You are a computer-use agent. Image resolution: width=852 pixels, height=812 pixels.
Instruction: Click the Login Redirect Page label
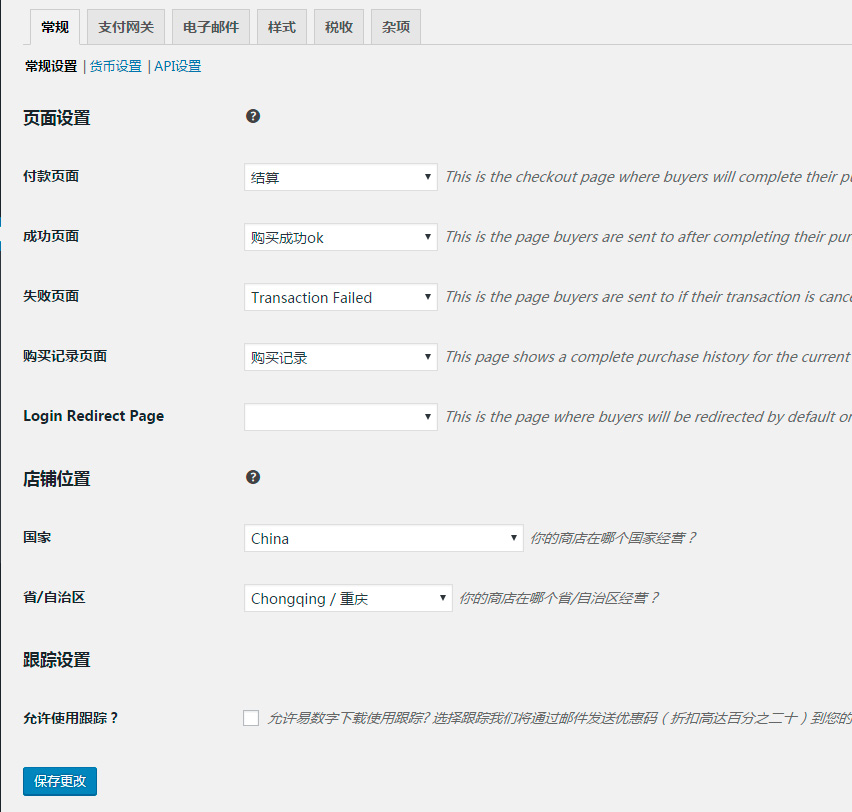pos(93,416)
